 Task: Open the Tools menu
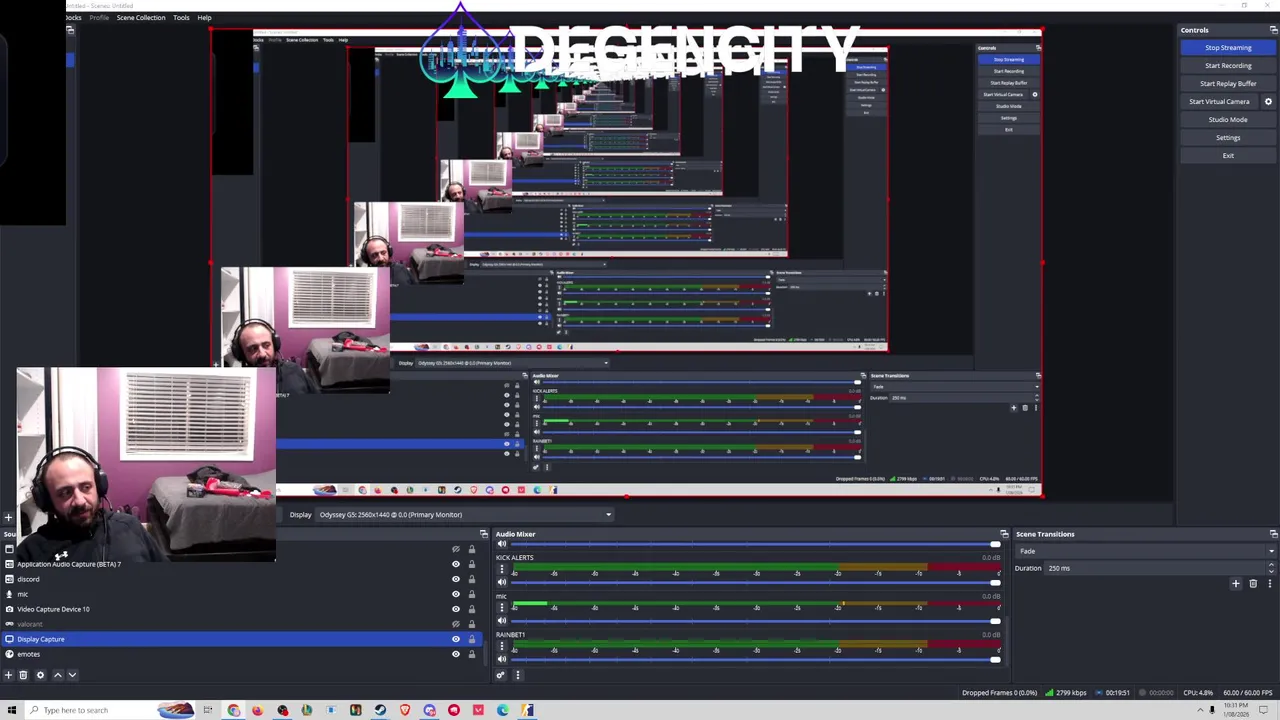[x=181, y=17]
